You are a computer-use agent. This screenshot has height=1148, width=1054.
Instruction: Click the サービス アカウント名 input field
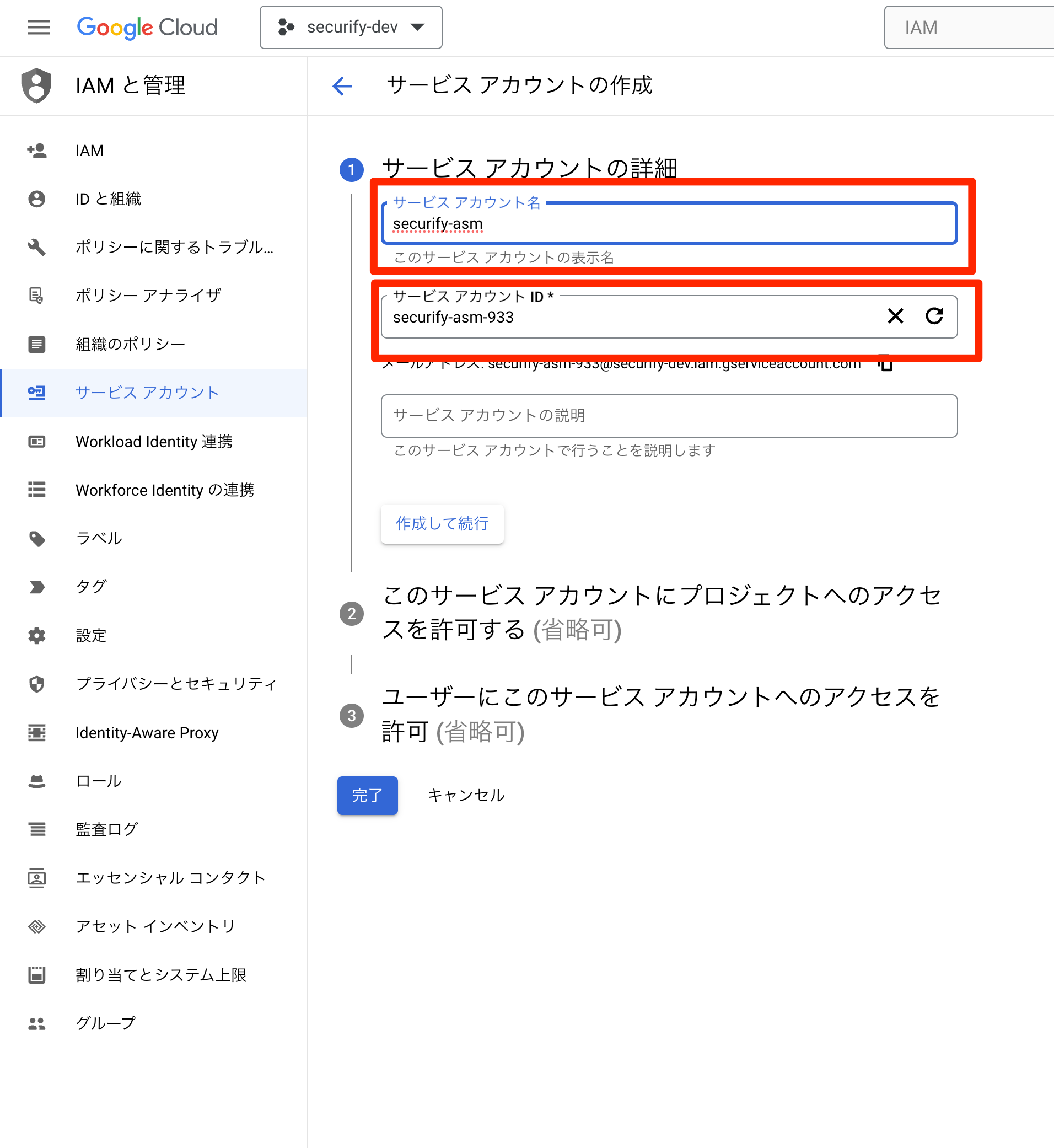pyautogui.click(x=669, y=223)
